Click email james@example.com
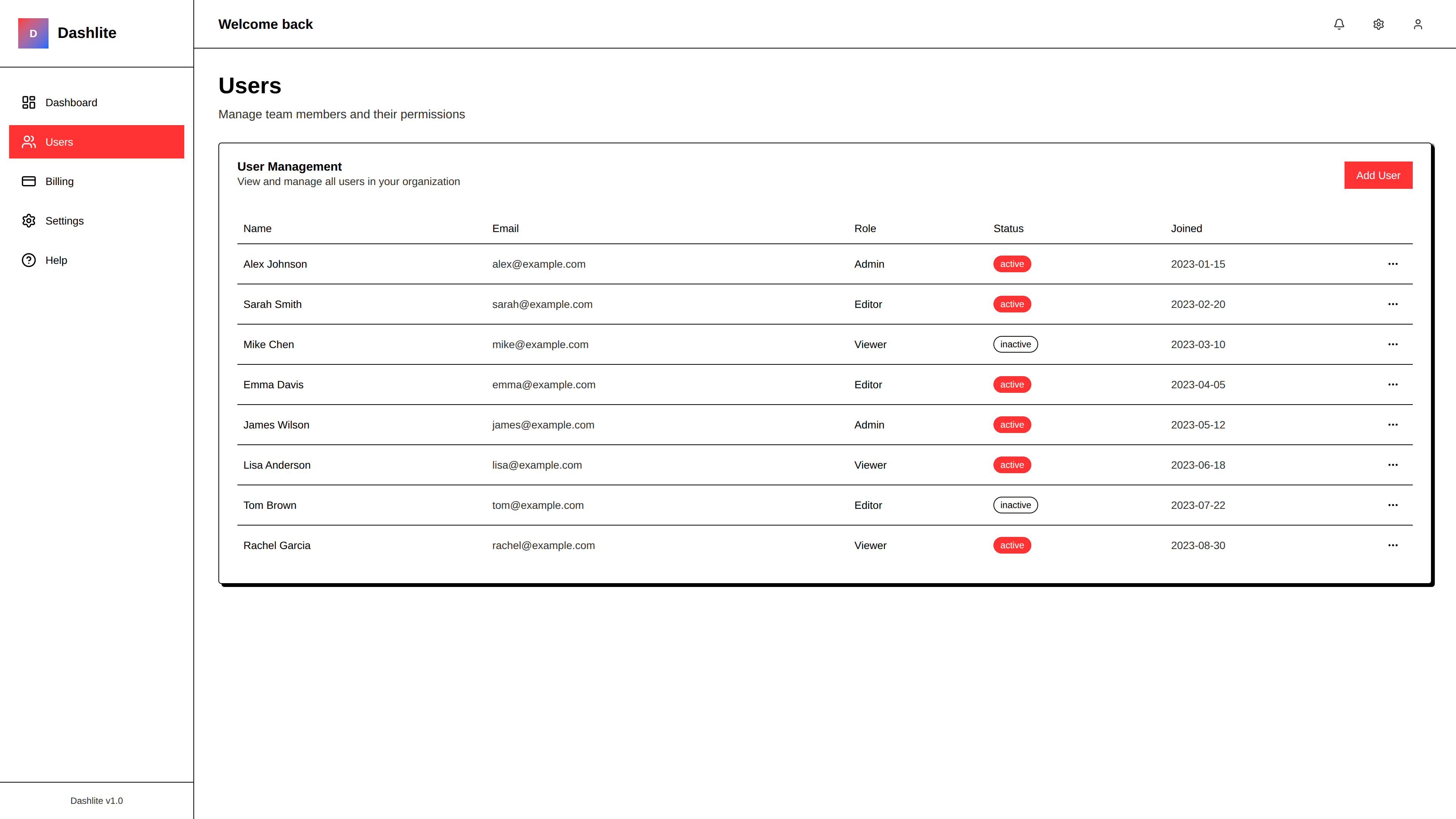This screenshot has width=1456, height=819. coord(543,425)
